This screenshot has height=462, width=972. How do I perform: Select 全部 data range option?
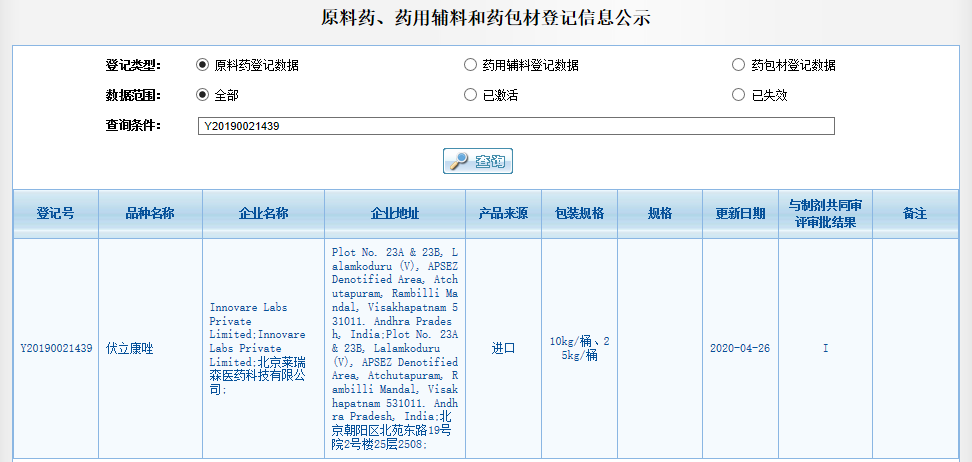pyautogui.click(x=202, y=95)
